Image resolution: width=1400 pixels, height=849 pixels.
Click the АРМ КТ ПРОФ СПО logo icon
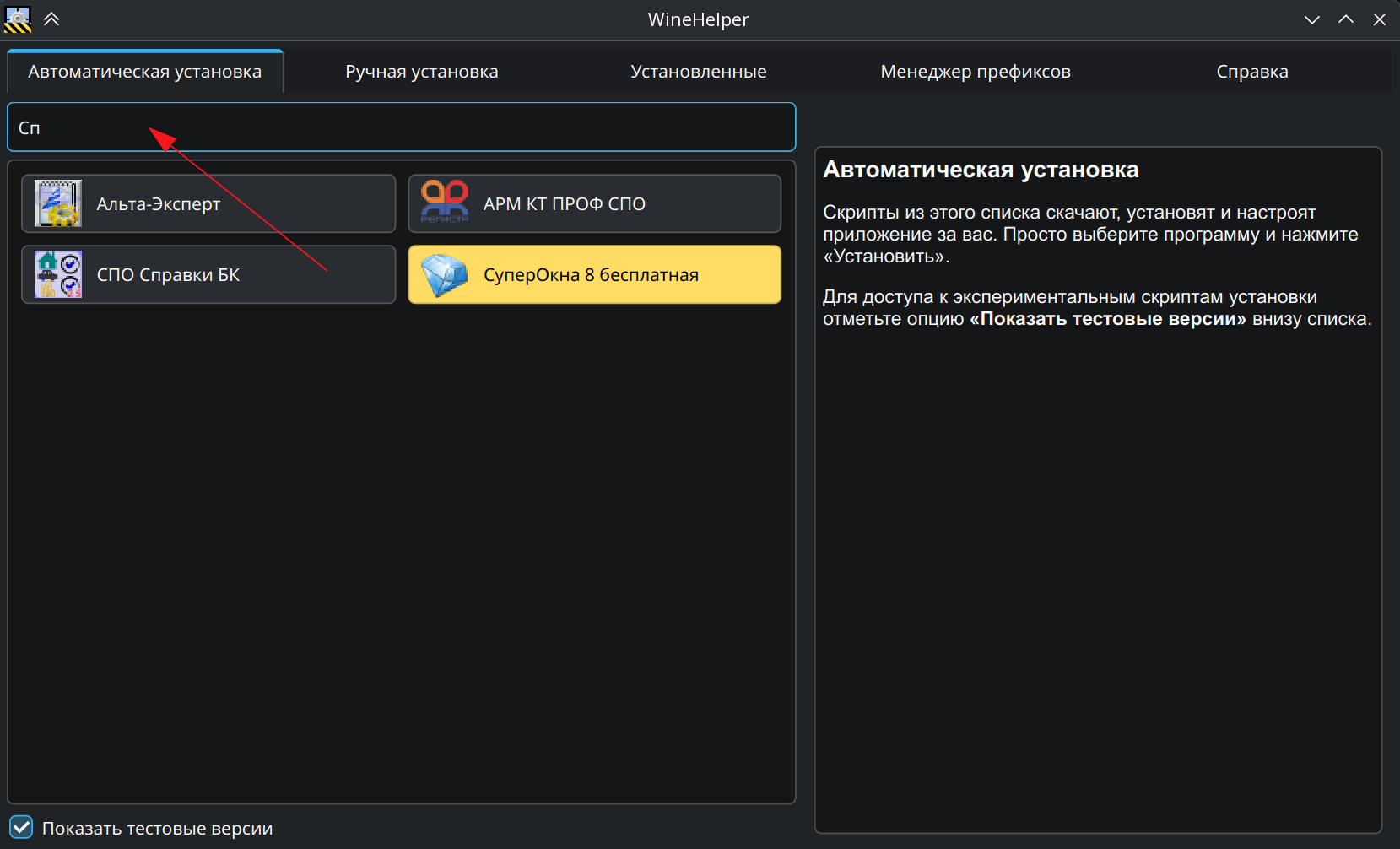[444, 203]
